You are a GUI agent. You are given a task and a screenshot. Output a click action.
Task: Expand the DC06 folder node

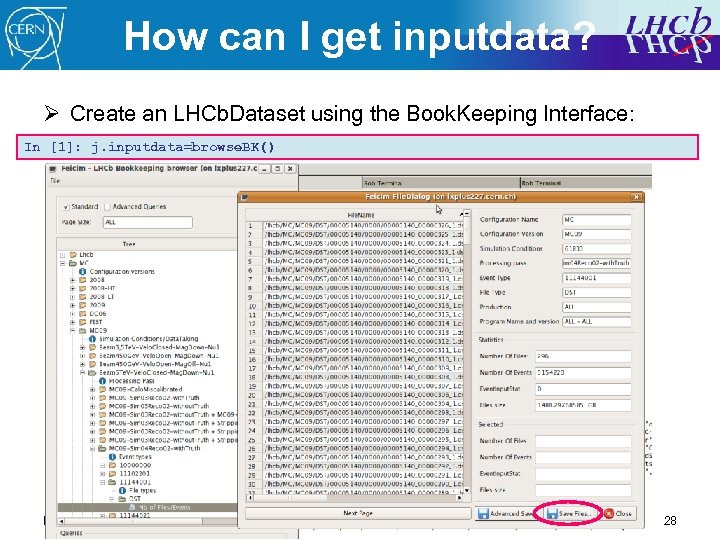tap(73, 314)
